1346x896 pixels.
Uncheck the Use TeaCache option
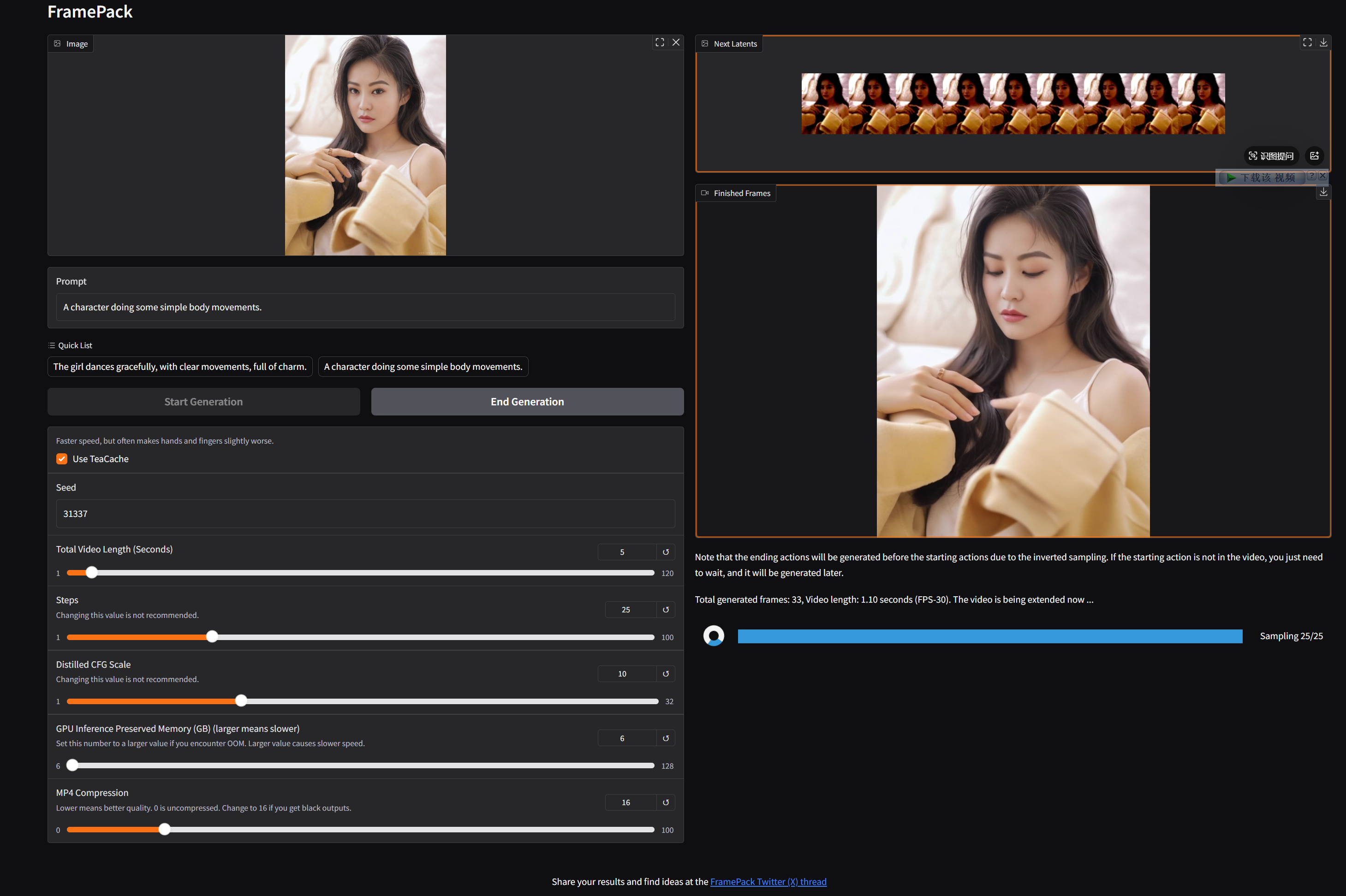click(x=62, y=459)
